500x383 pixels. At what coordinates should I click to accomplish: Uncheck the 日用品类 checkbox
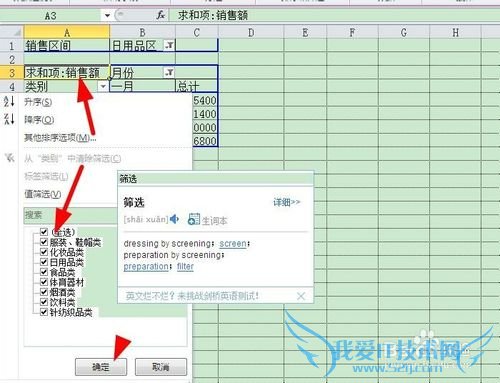pos(44,262)
